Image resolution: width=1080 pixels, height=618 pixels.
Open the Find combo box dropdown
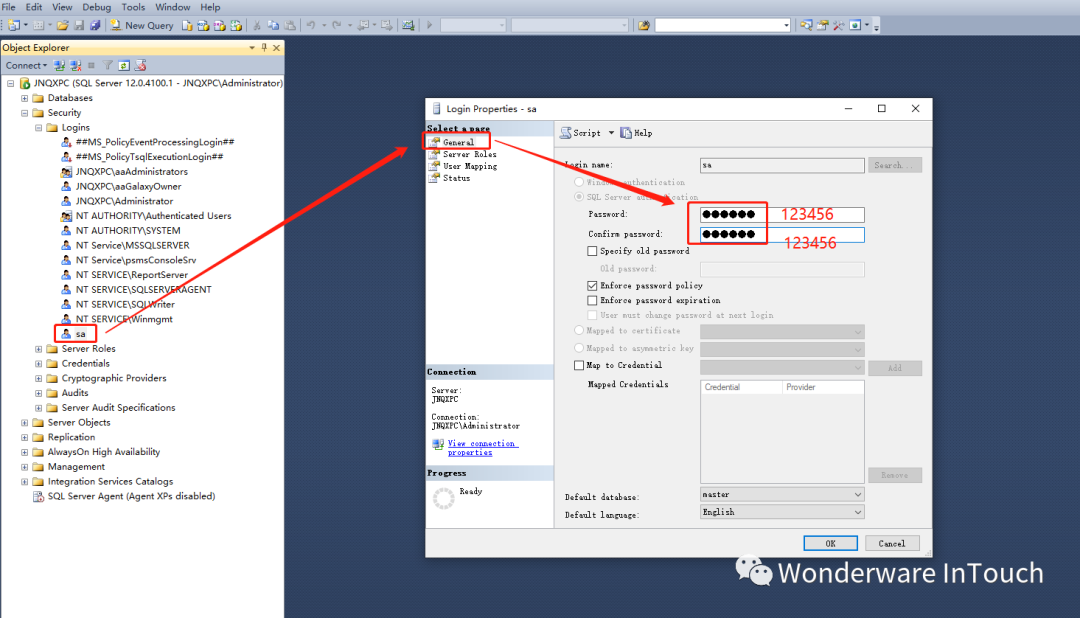787,25
